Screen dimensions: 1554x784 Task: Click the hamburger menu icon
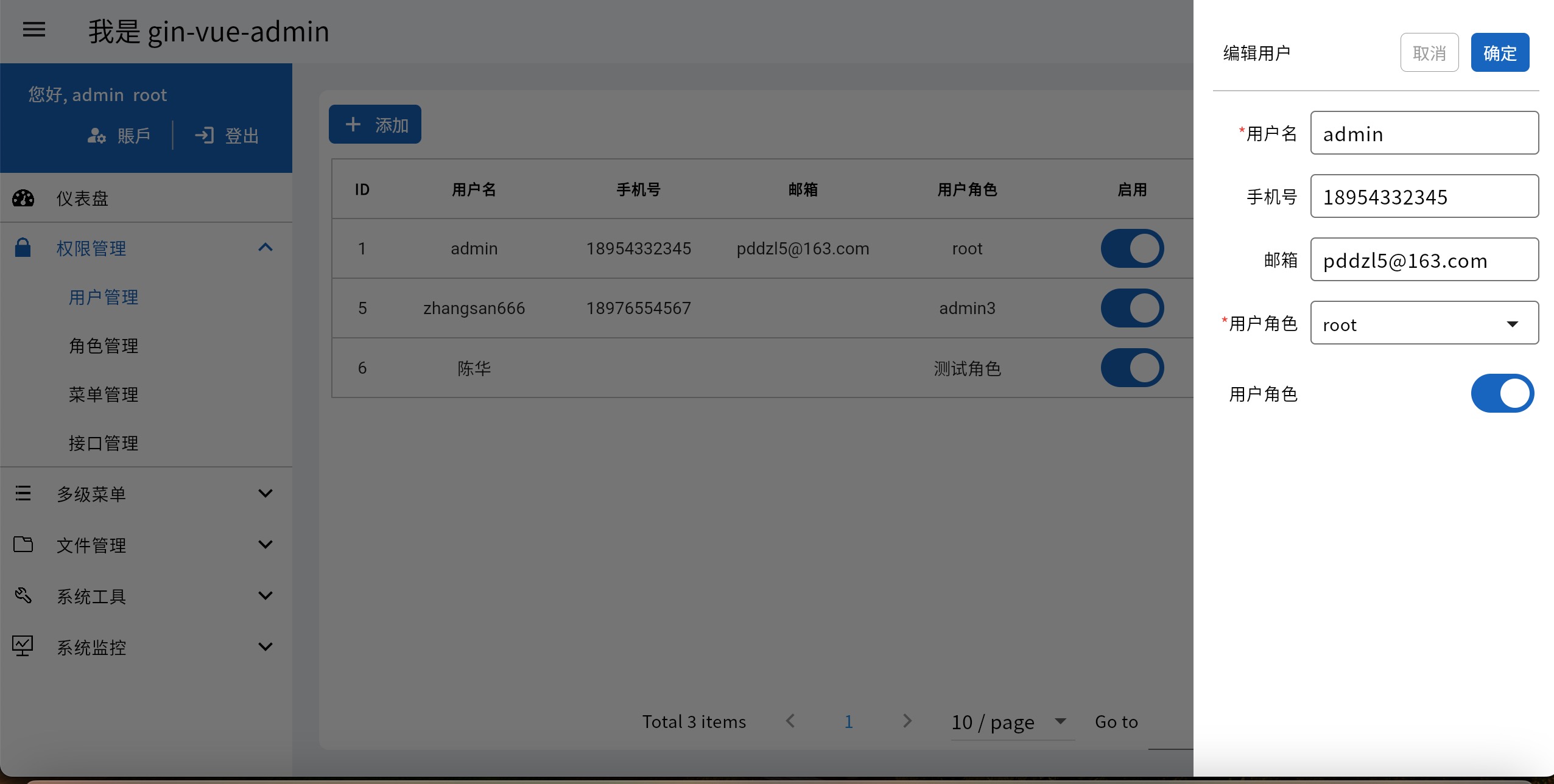click(34, 29)
